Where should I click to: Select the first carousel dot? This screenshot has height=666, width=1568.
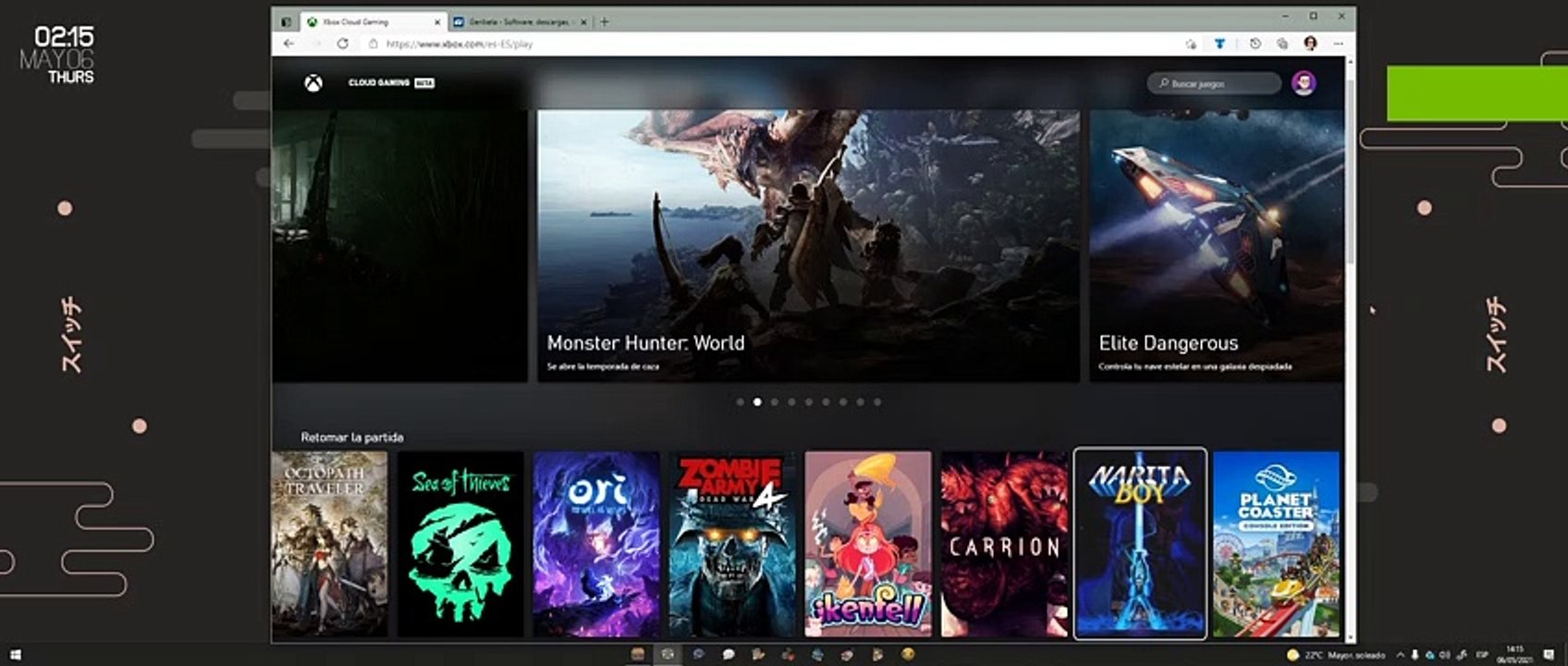[740, 402]
